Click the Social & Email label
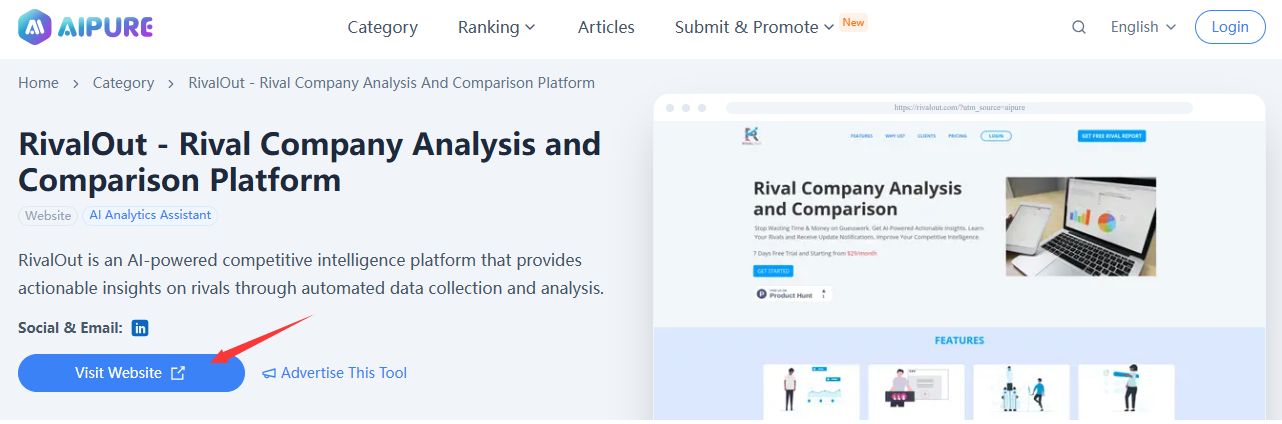1282x424 pixels. tap(70, 328)
